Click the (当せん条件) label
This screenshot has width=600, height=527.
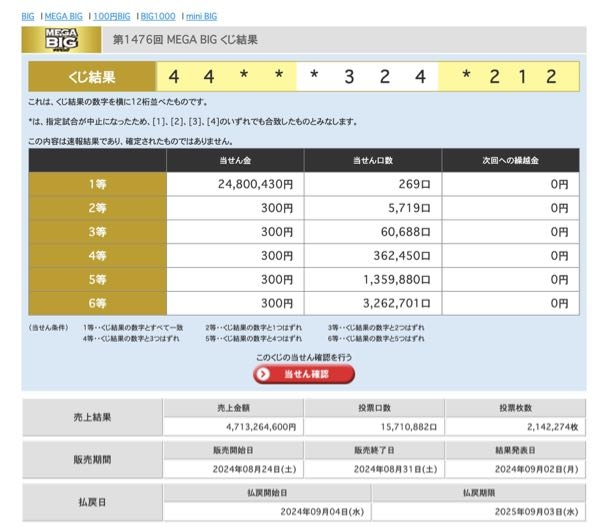48,328
